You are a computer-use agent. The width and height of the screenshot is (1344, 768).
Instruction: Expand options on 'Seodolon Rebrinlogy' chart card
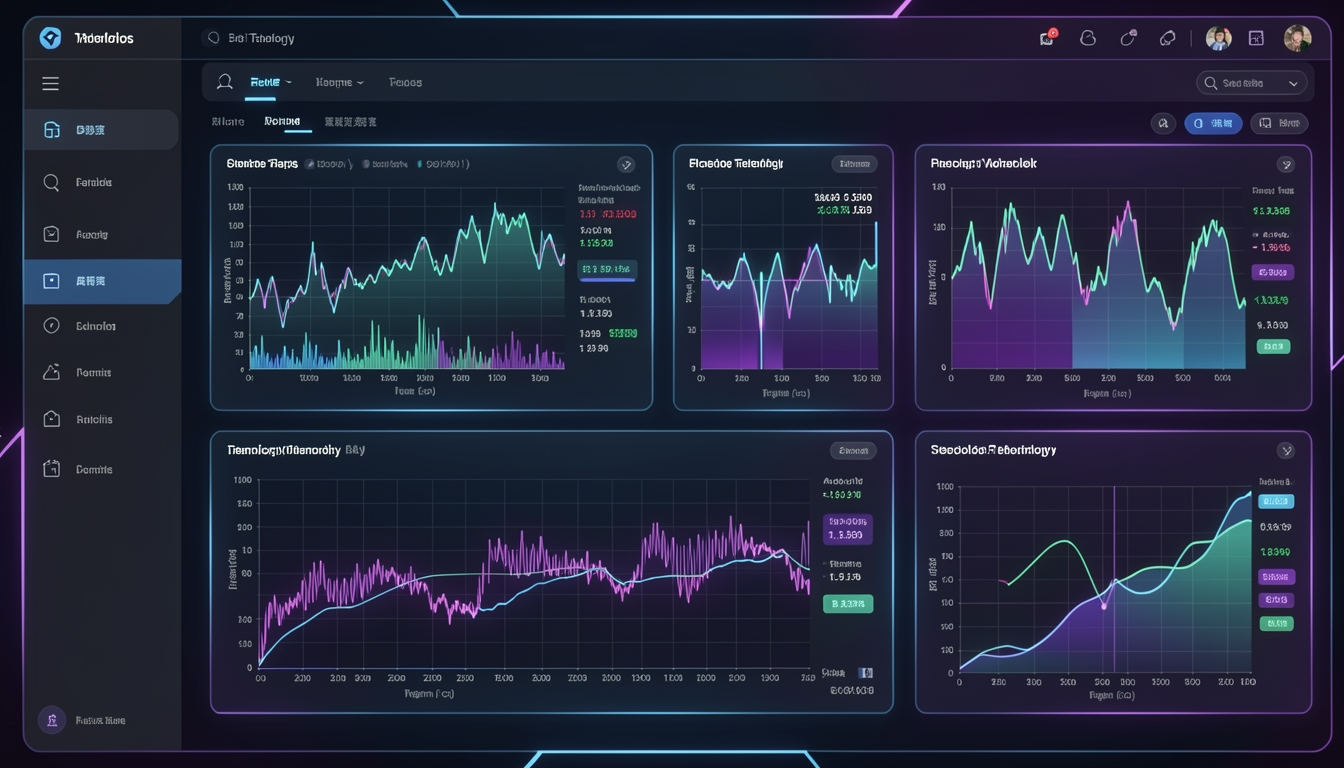pos(1286,451)
